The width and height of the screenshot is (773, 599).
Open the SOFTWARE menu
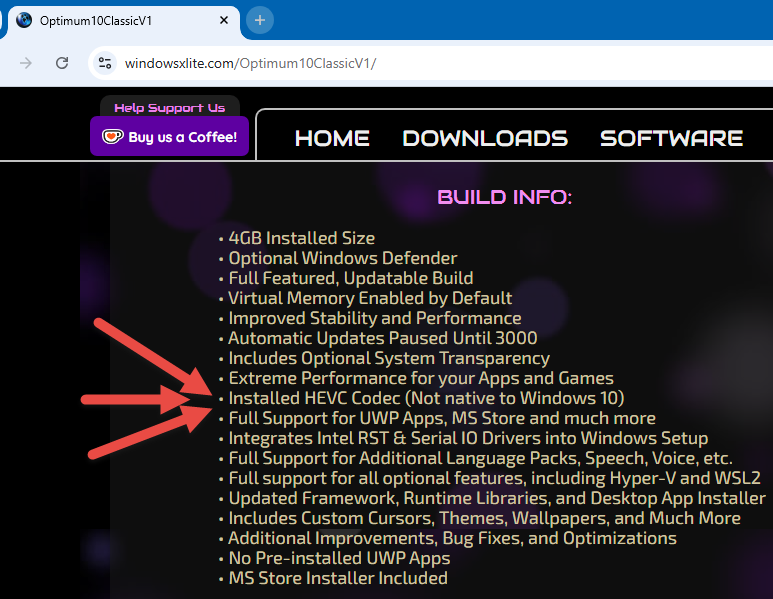coord(671,138)
